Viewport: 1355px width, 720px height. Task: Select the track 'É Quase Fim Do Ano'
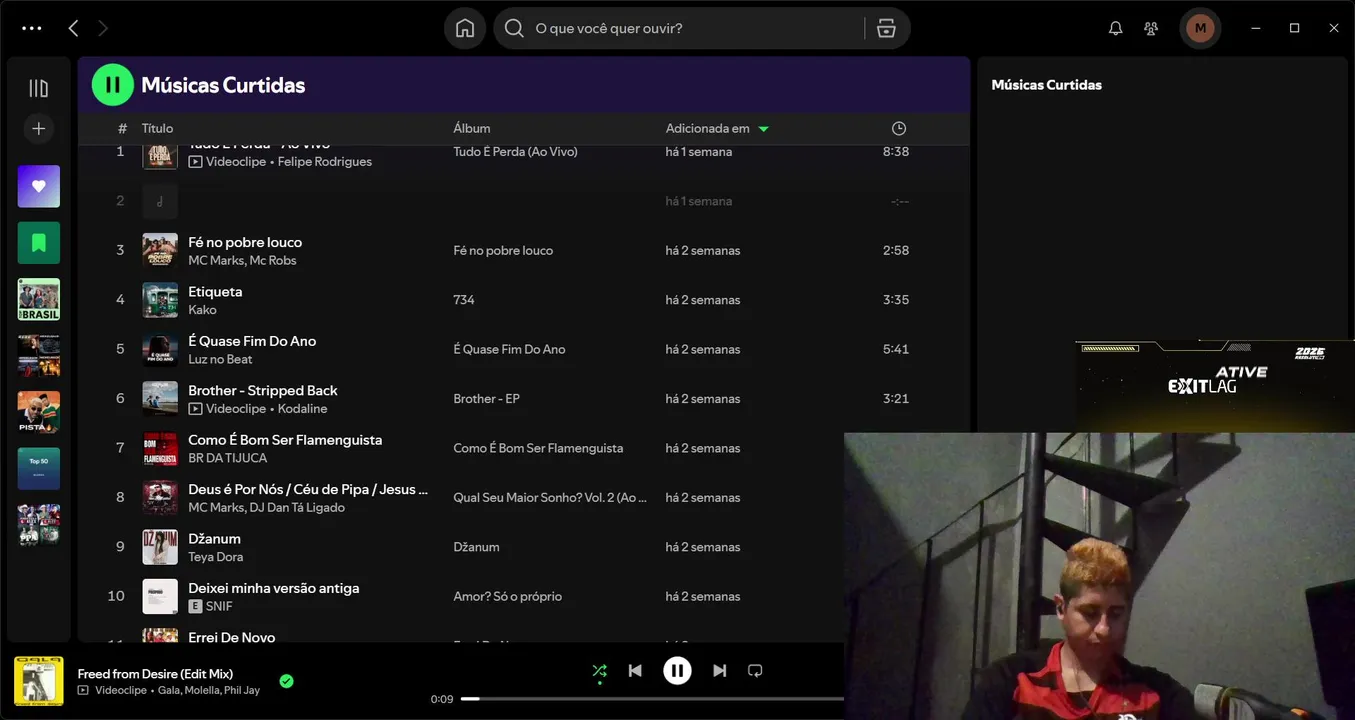tap(252, 340)
